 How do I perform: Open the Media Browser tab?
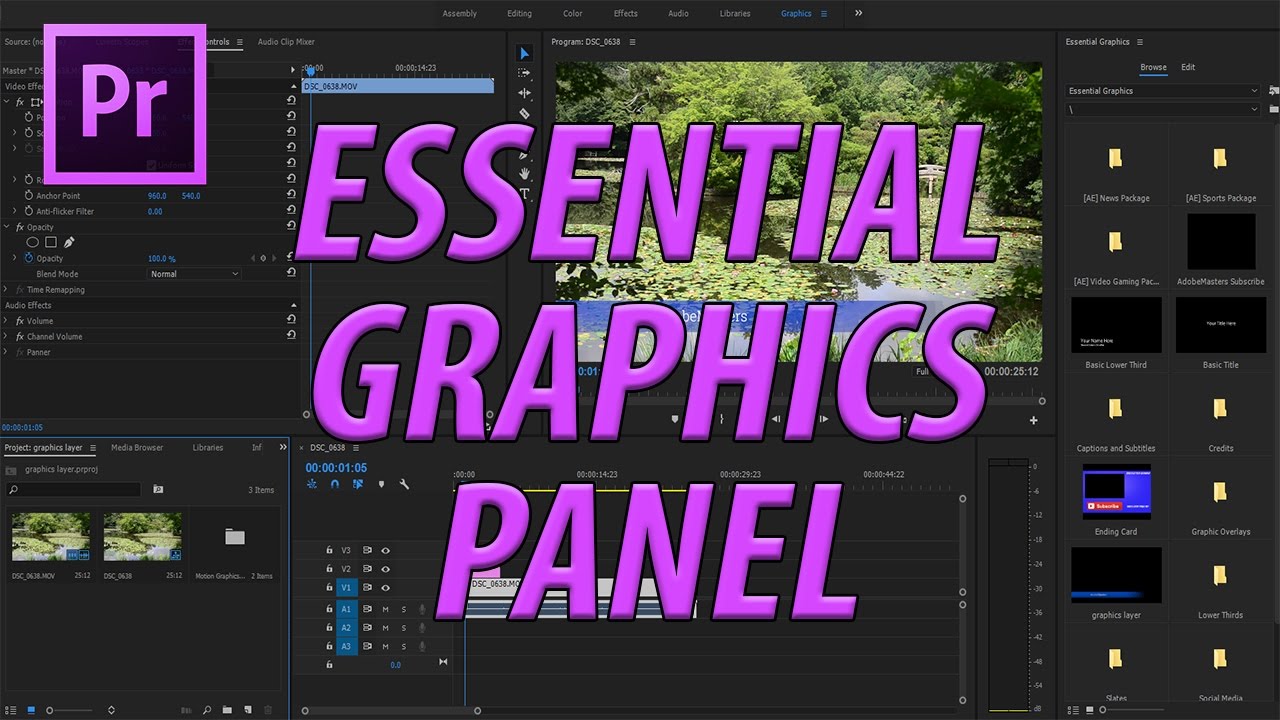[x=137, y=448]
